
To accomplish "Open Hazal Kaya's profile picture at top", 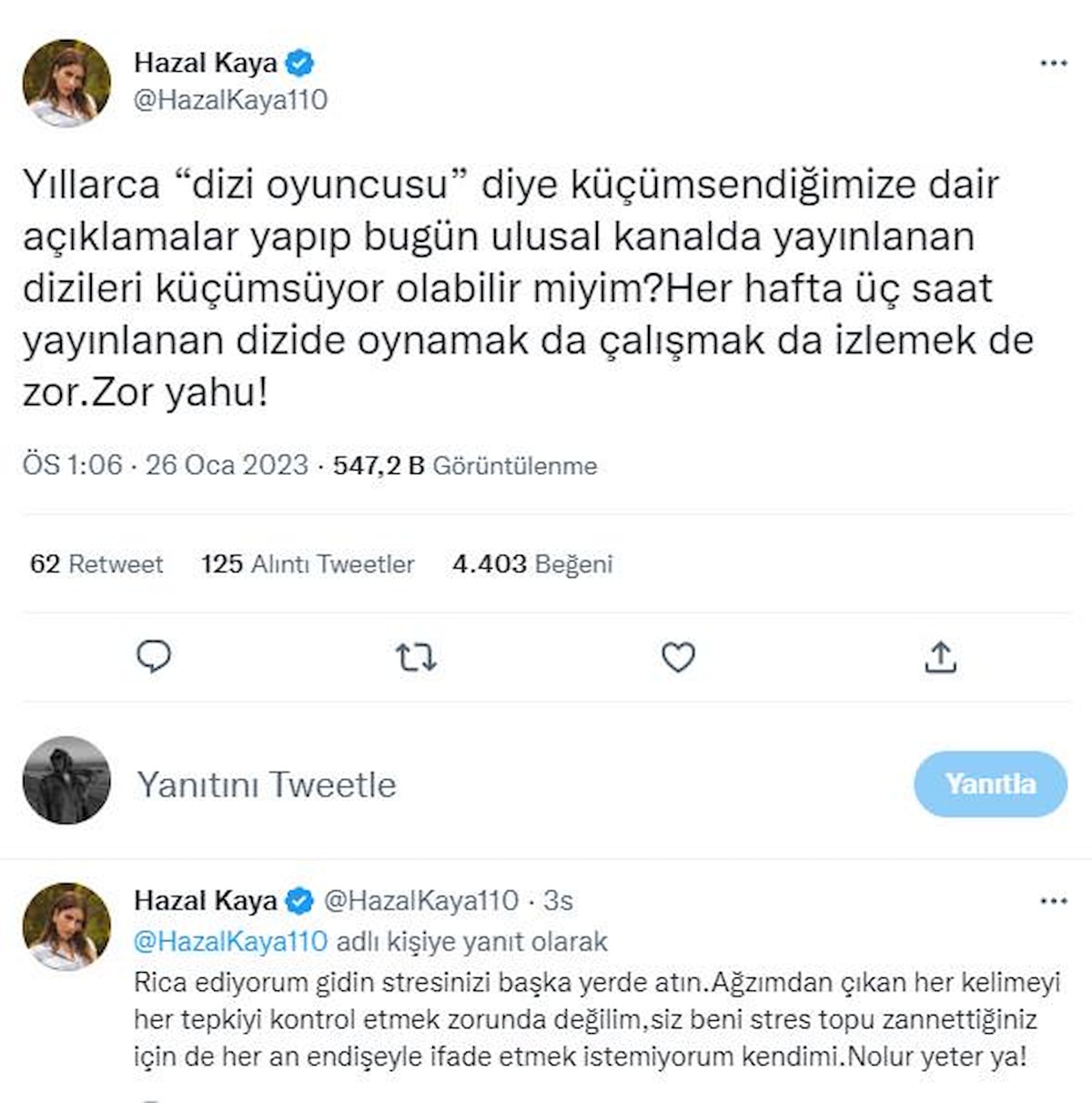I will click(x=66, y=83).
